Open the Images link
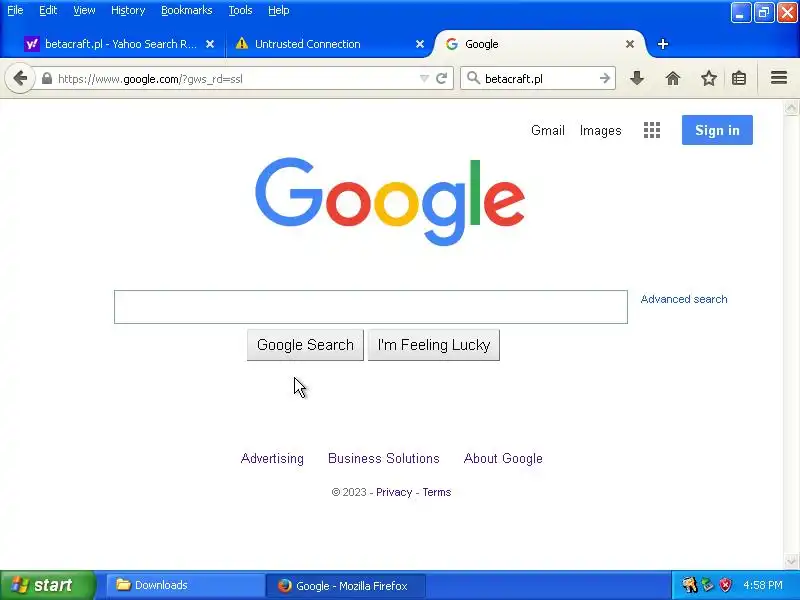This screenshot has width=800, height=600. click(601, 131)
